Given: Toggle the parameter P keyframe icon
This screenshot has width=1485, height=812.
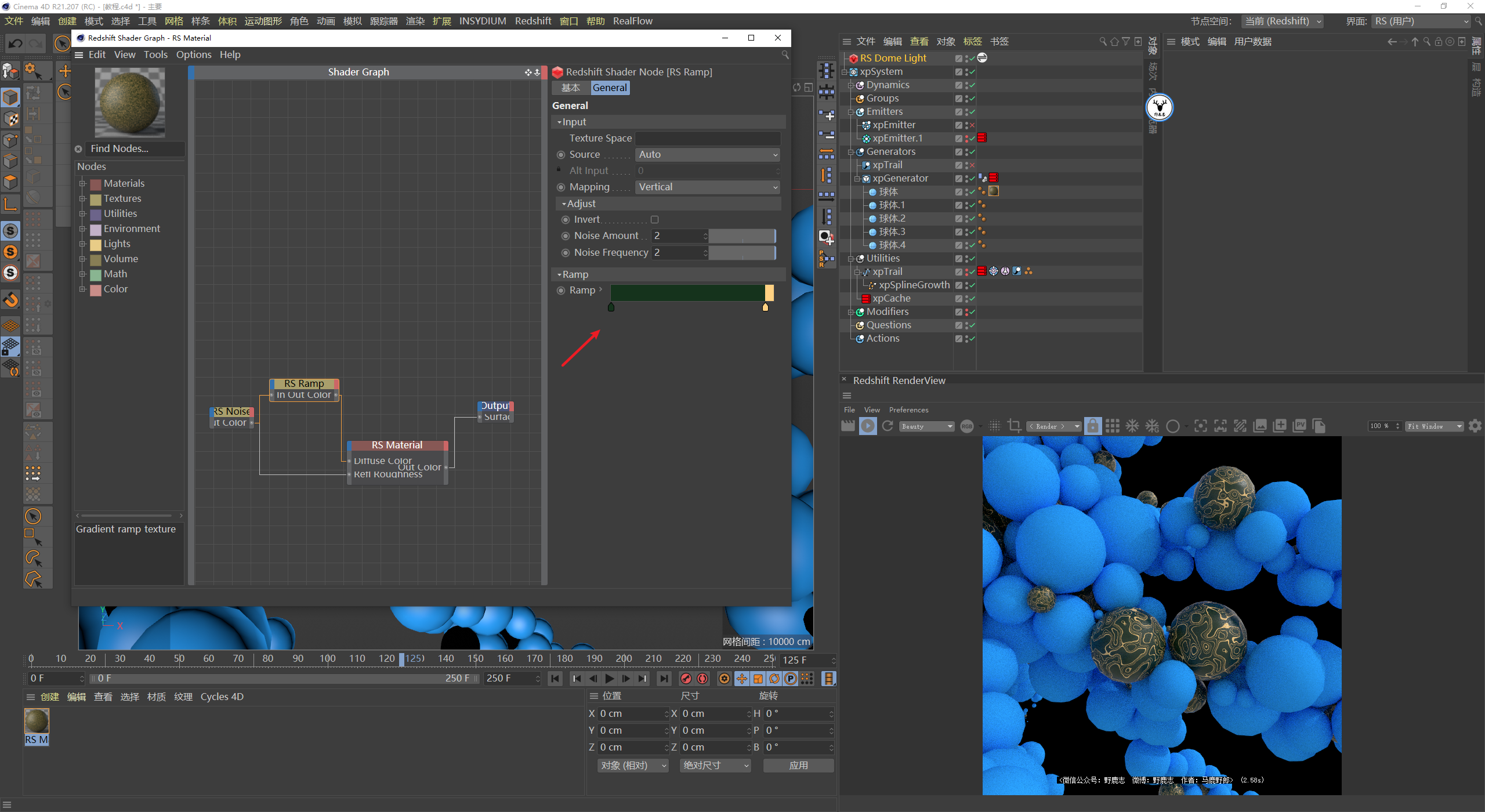Looking at the screenshot, I should 790,679.
